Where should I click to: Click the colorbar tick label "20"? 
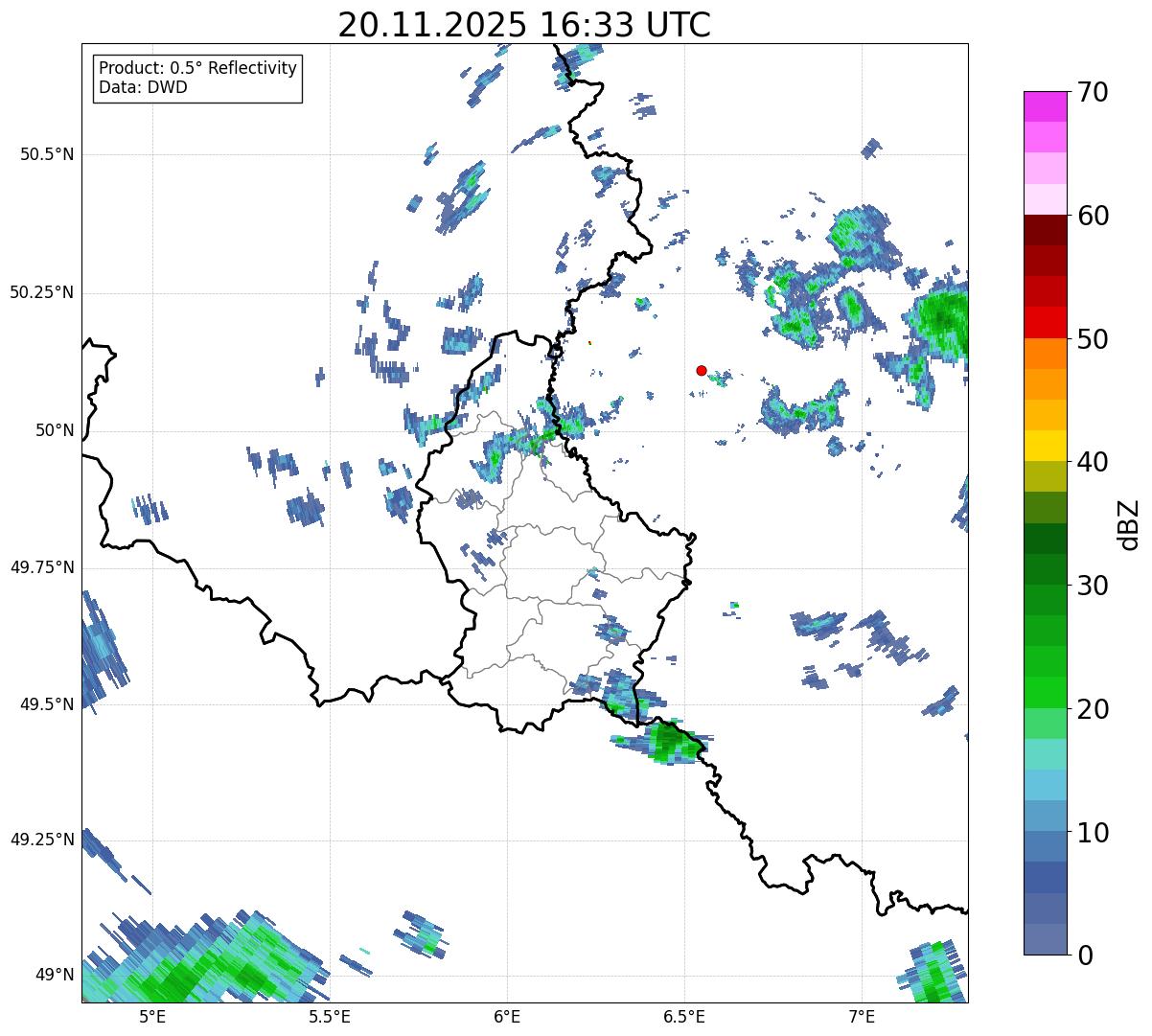(x=1092, y=709)
